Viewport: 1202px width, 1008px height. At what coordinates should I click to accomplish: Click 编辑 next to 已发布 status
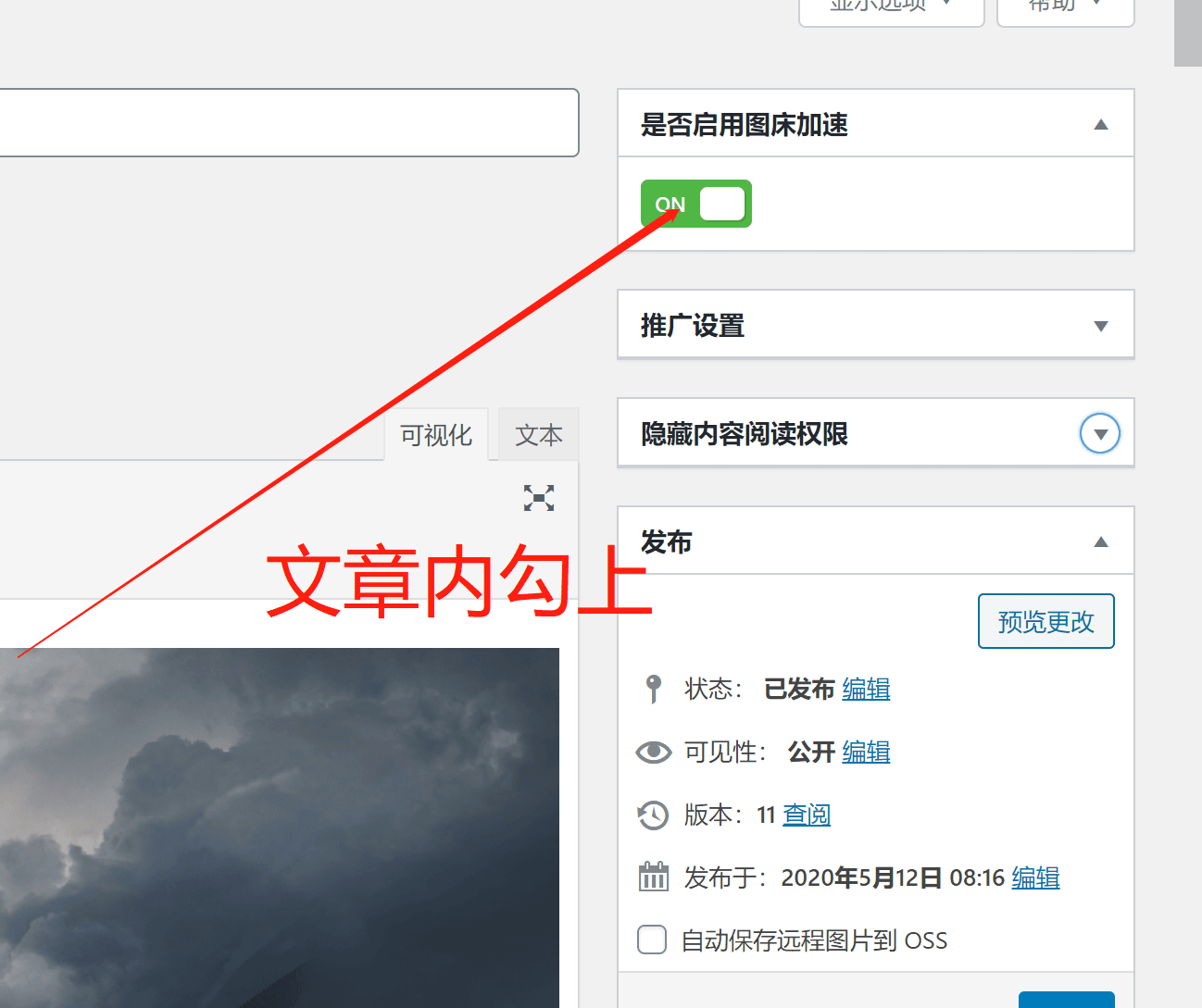(866, 689)
